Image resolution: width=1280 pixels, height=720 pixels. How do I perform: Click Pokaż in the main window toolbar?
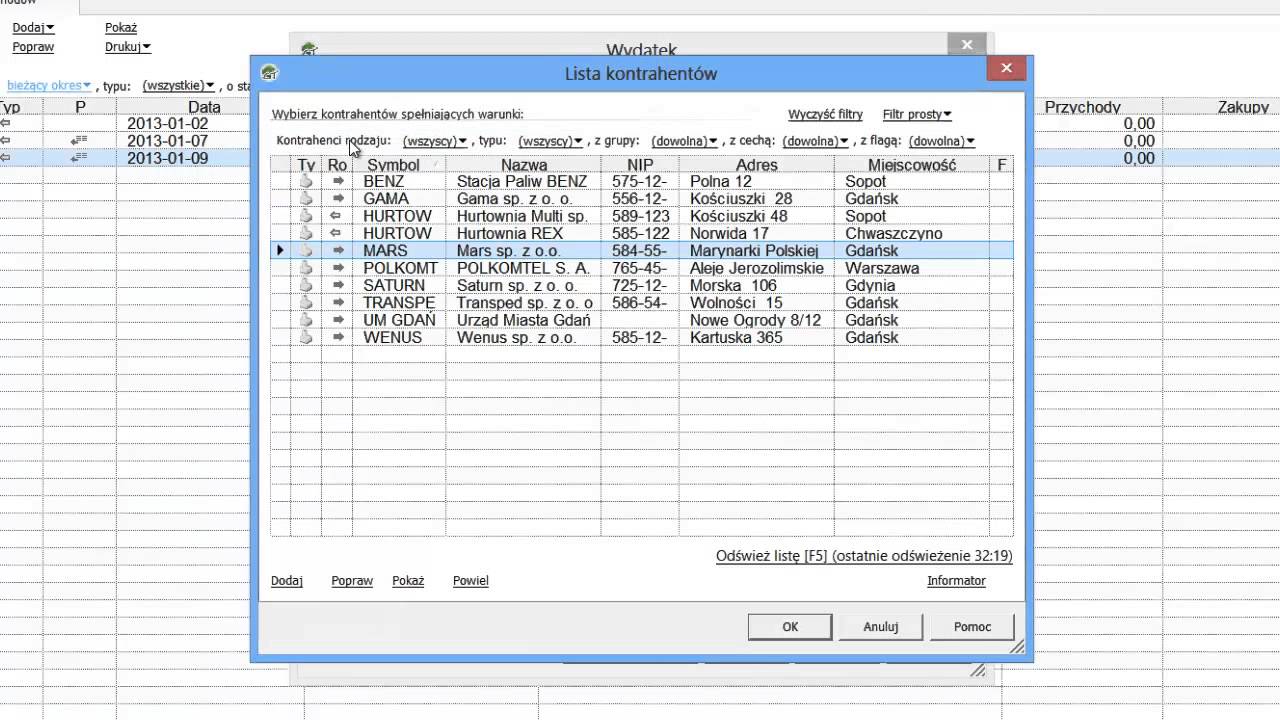[x=121, y=28]
